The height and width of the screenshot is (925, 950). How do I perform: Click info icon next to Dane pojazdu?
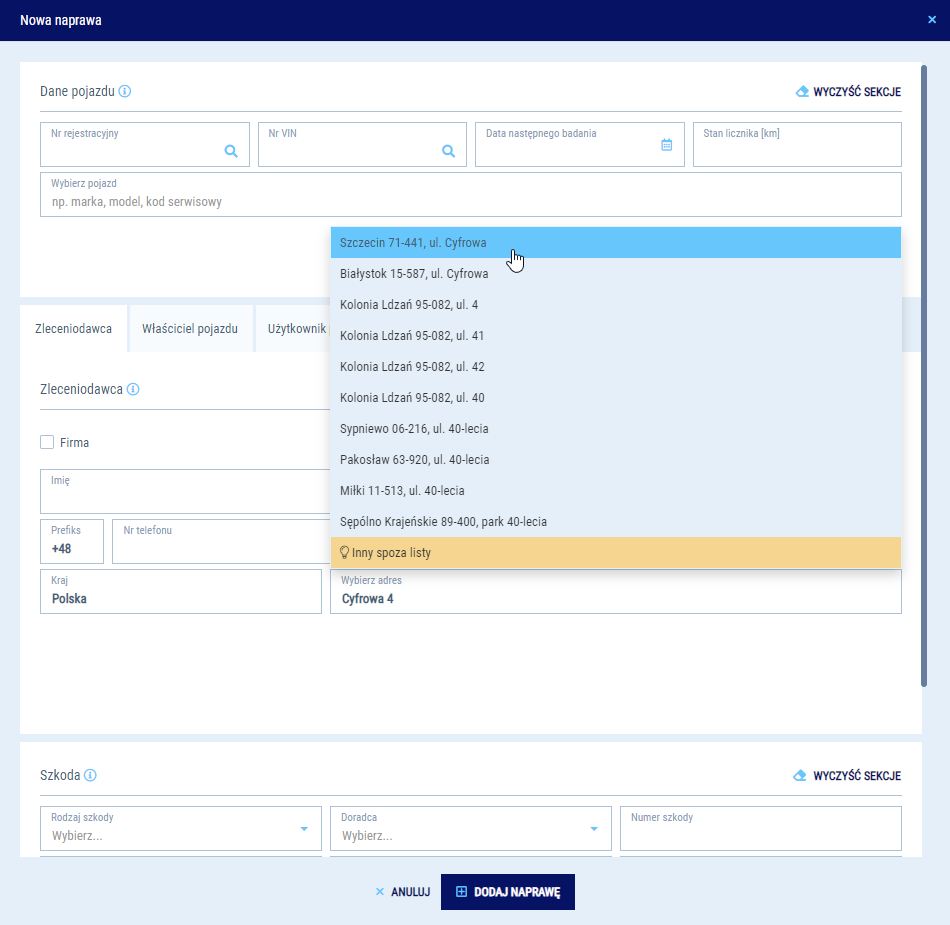pyautogui.click(x=125, y=91)
